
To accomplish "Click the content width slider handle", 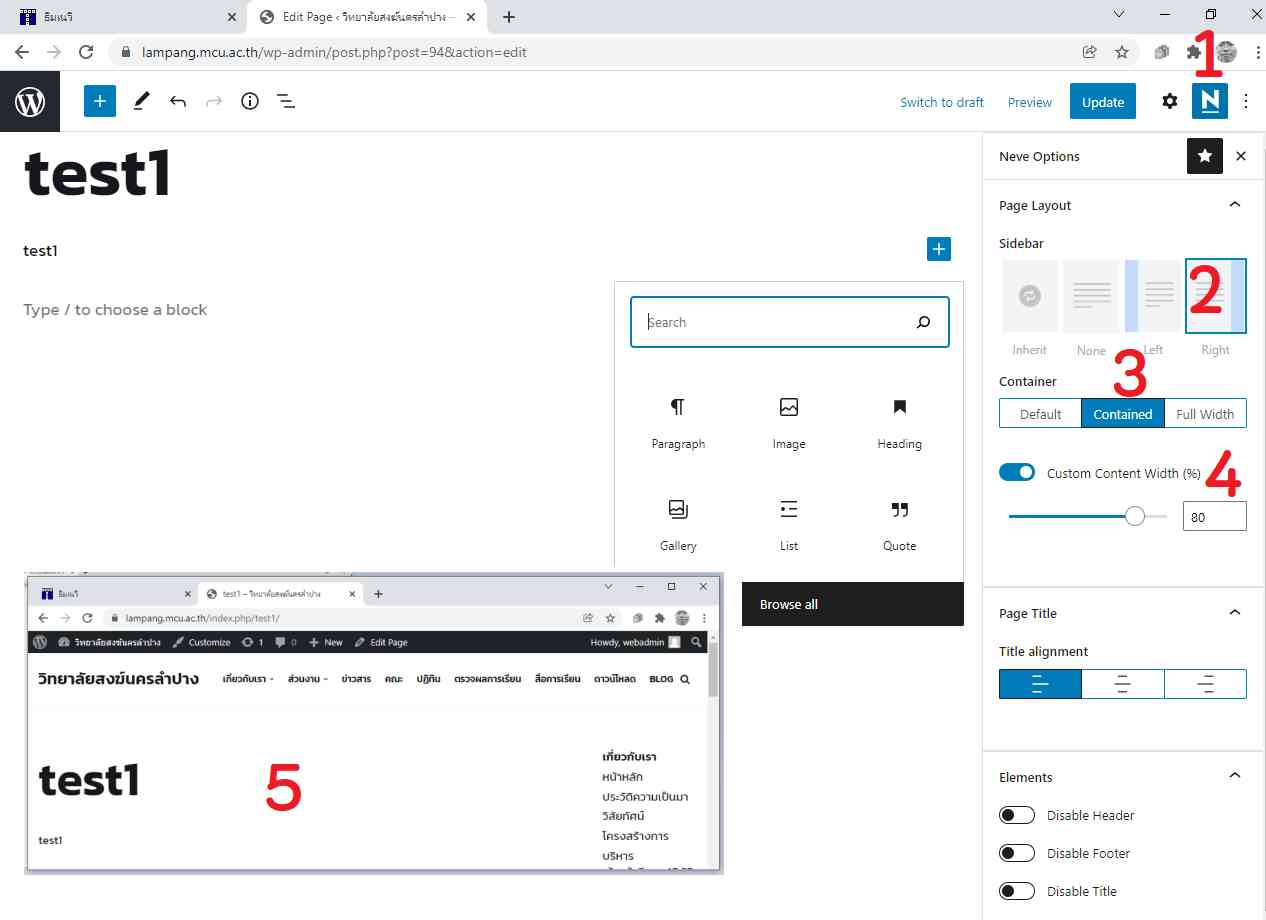I will click(1135, 516).
